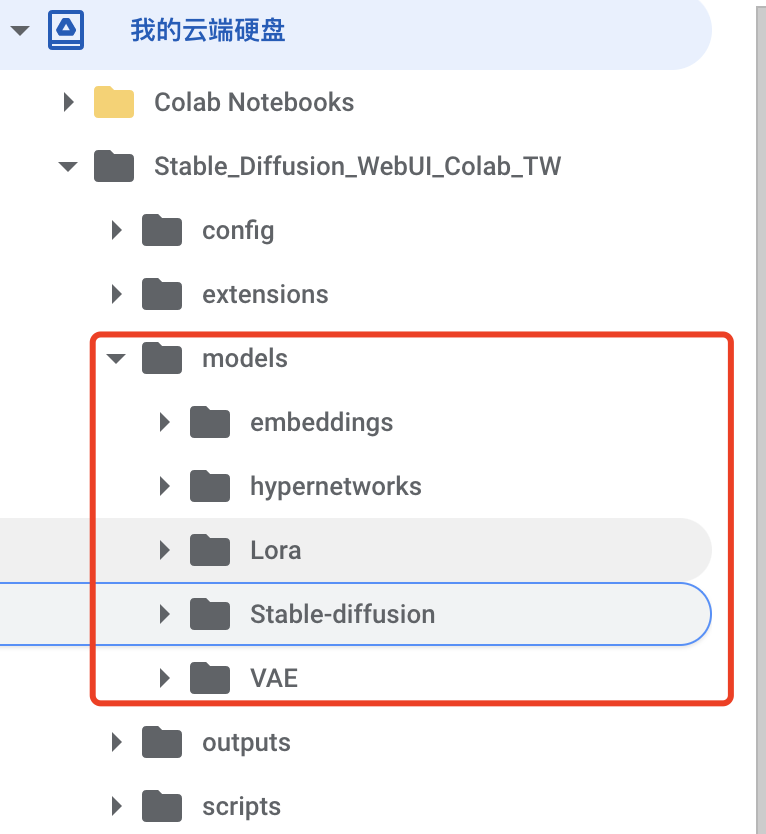Click the embeddings folder icon
The image size is (766, 834).
point(210,422)
